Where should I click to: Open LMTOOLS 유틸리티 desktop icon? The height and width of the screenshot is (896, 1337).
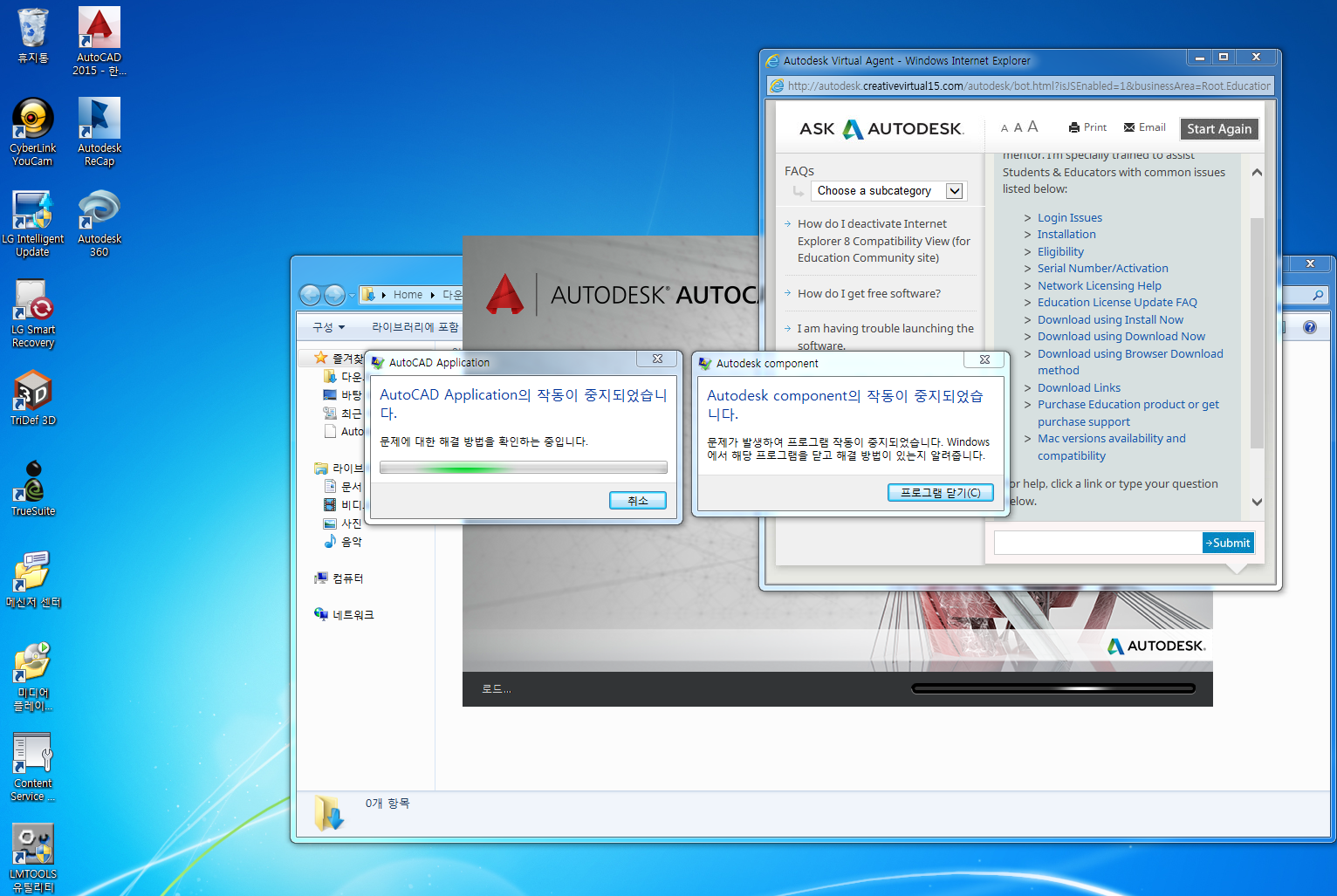(33, 858)
